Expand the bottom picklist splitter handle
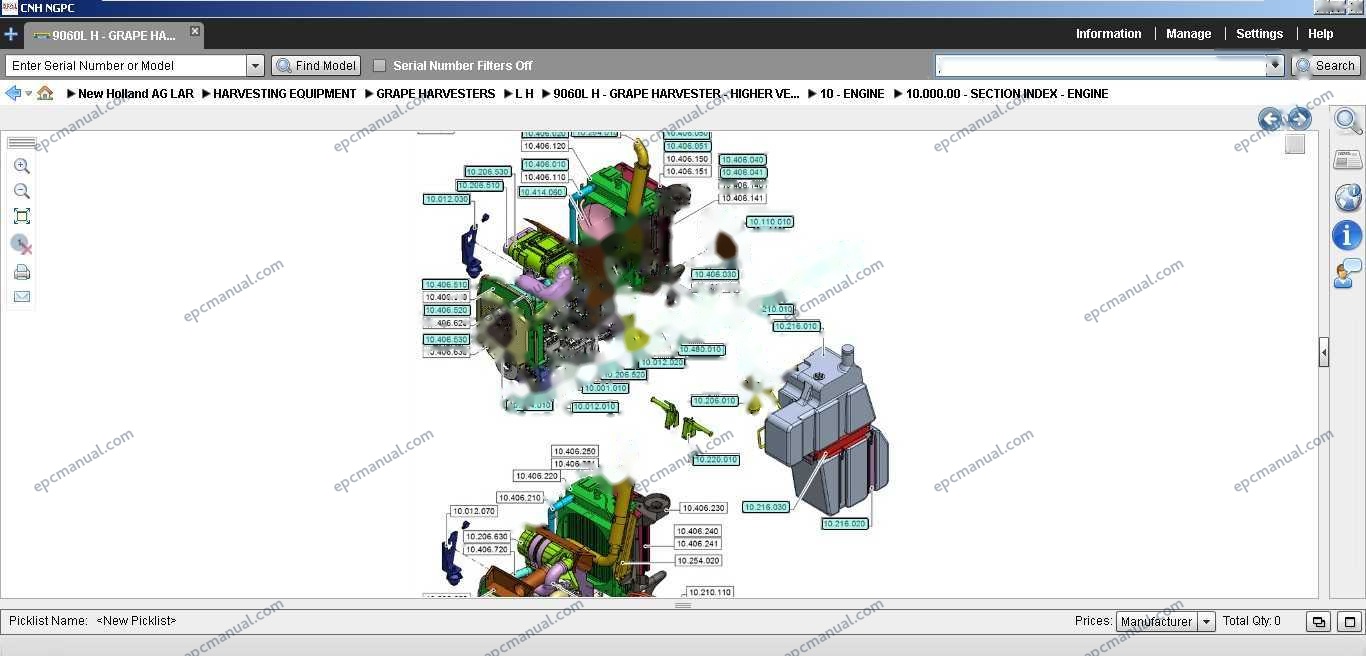 point(683,605)
